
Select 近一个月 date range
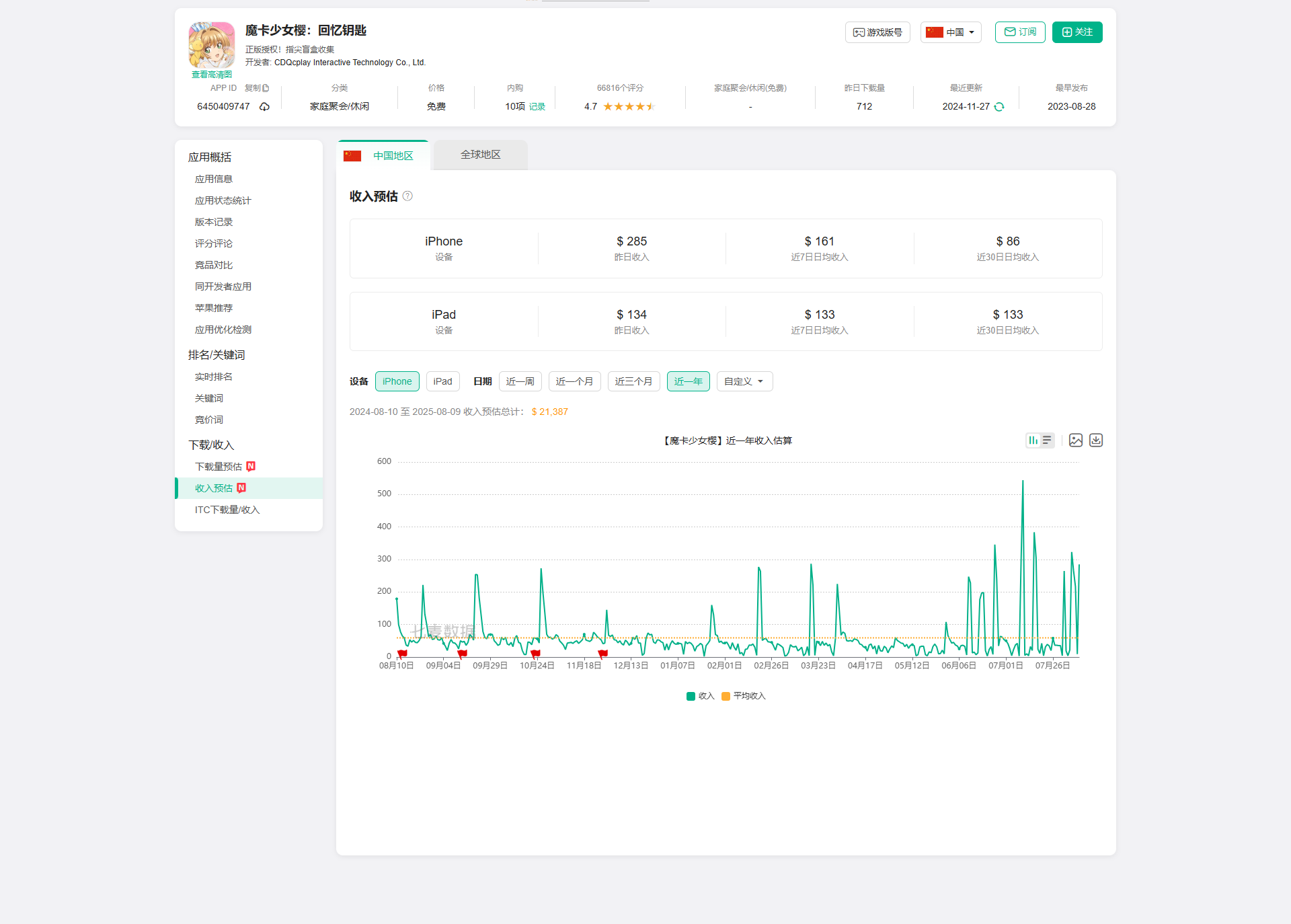(575, 381)
